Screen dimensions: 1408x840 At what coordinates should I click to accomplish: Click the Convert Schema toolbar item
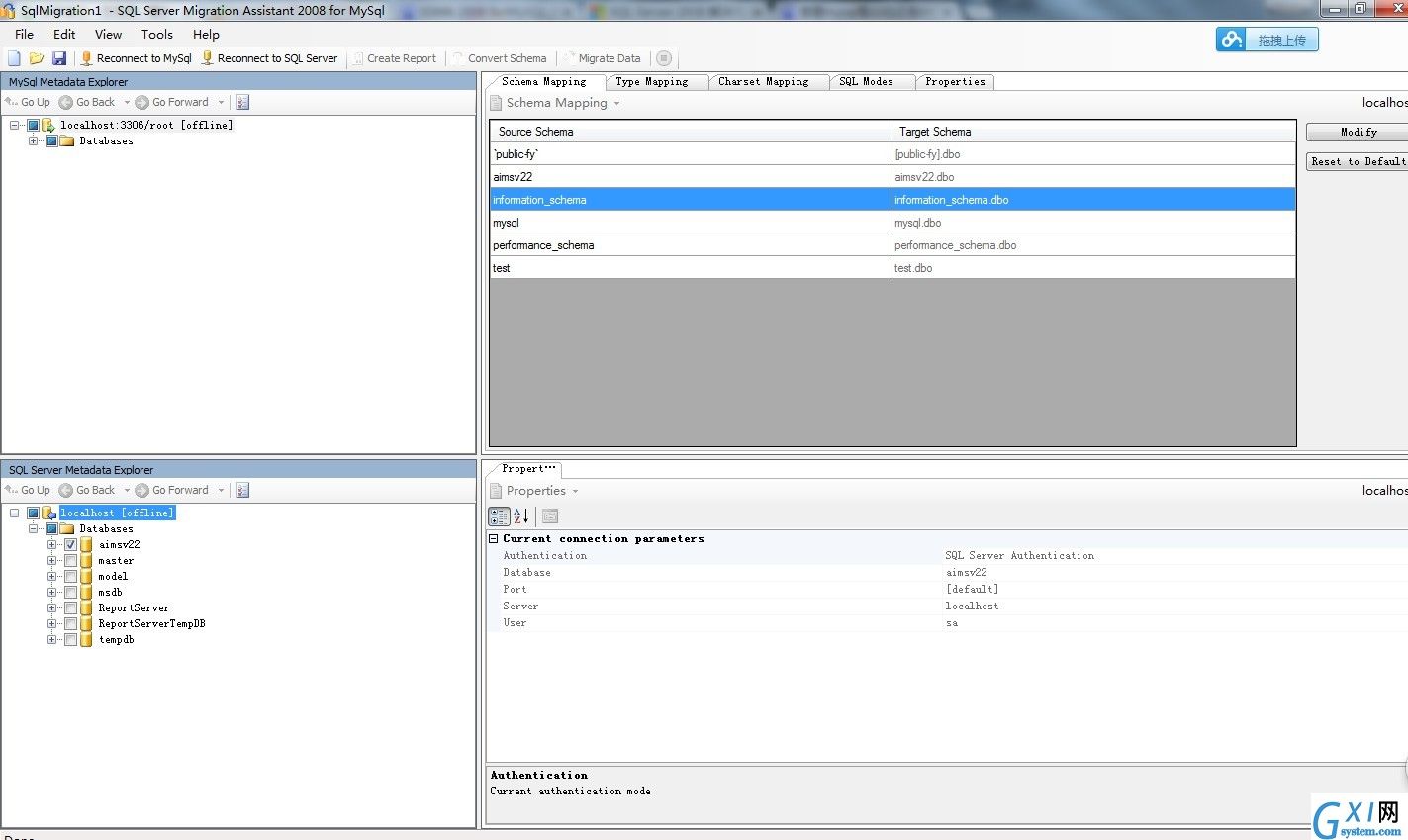(x=500, y=58)
